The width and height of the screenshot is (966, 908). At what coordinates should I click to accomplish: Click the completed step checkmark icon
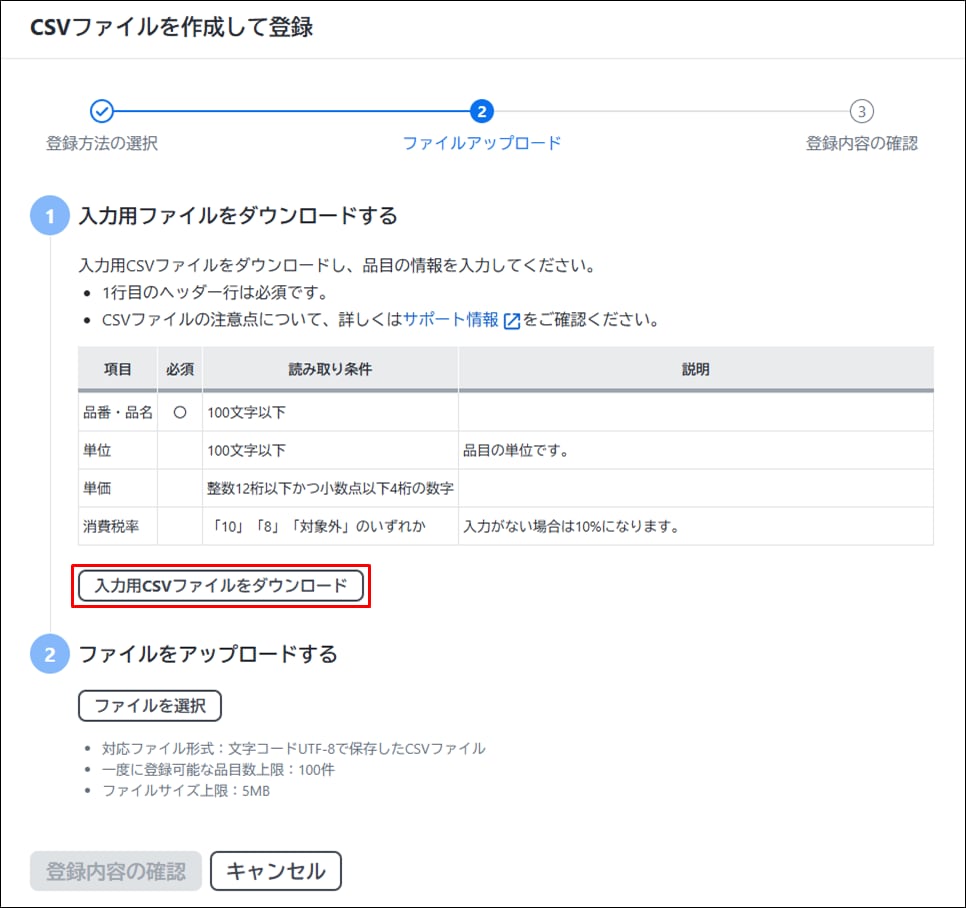click(101, 111)
